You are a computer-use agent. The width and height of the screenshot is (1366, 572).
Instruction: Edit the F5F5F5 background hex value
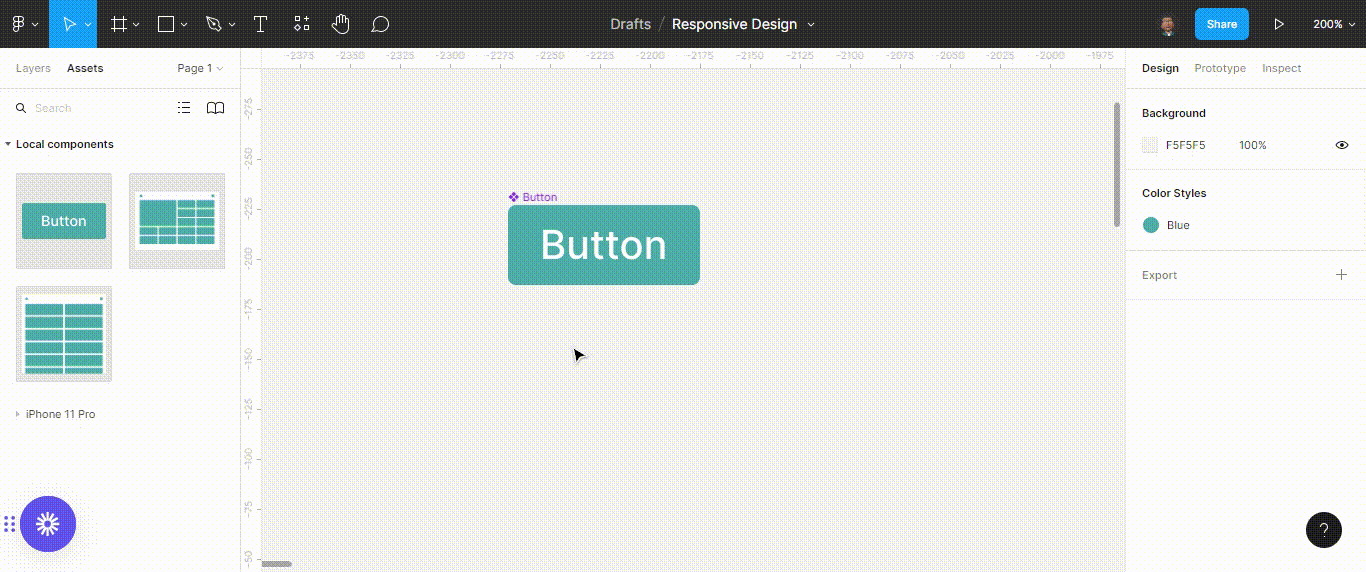(x=1185, y=145)
